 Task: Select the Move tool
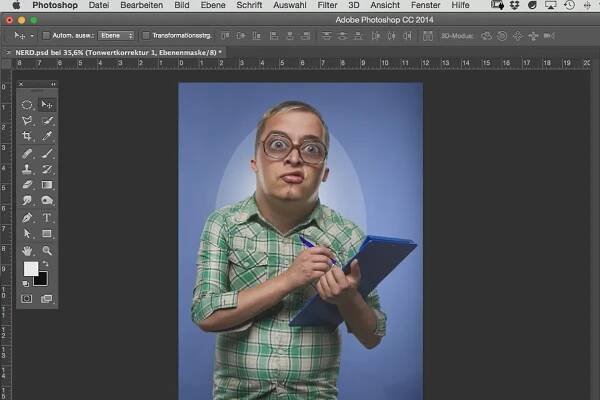47,104
